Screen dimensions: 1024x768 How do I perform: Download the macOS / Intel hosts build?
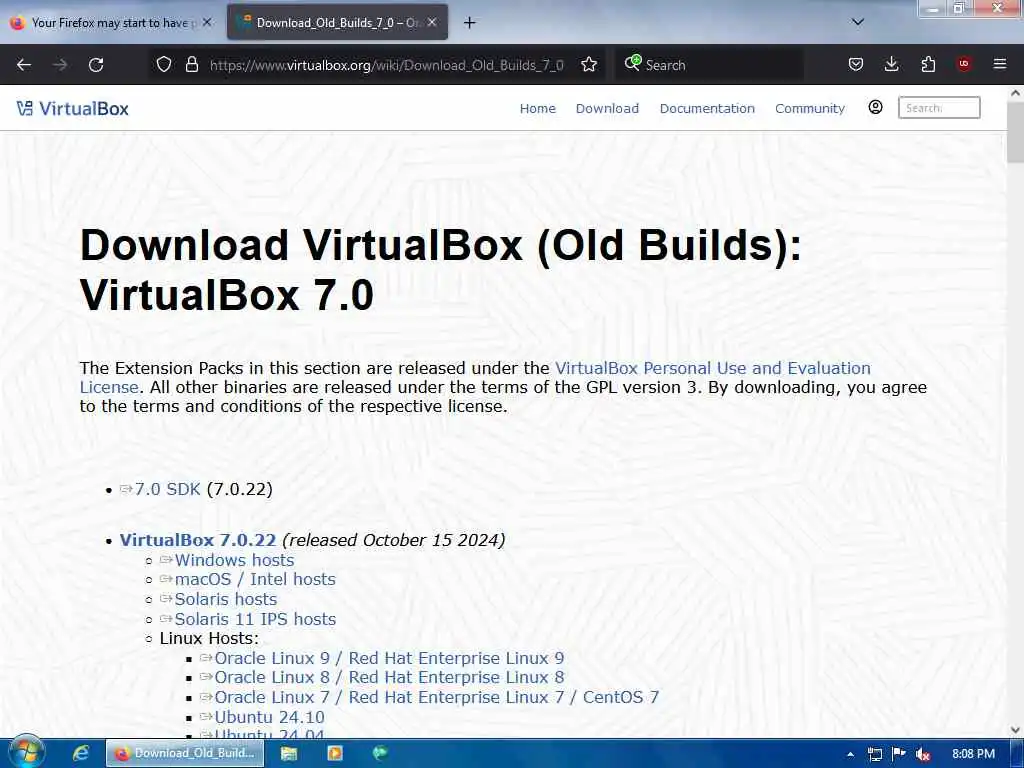point(255,579)
